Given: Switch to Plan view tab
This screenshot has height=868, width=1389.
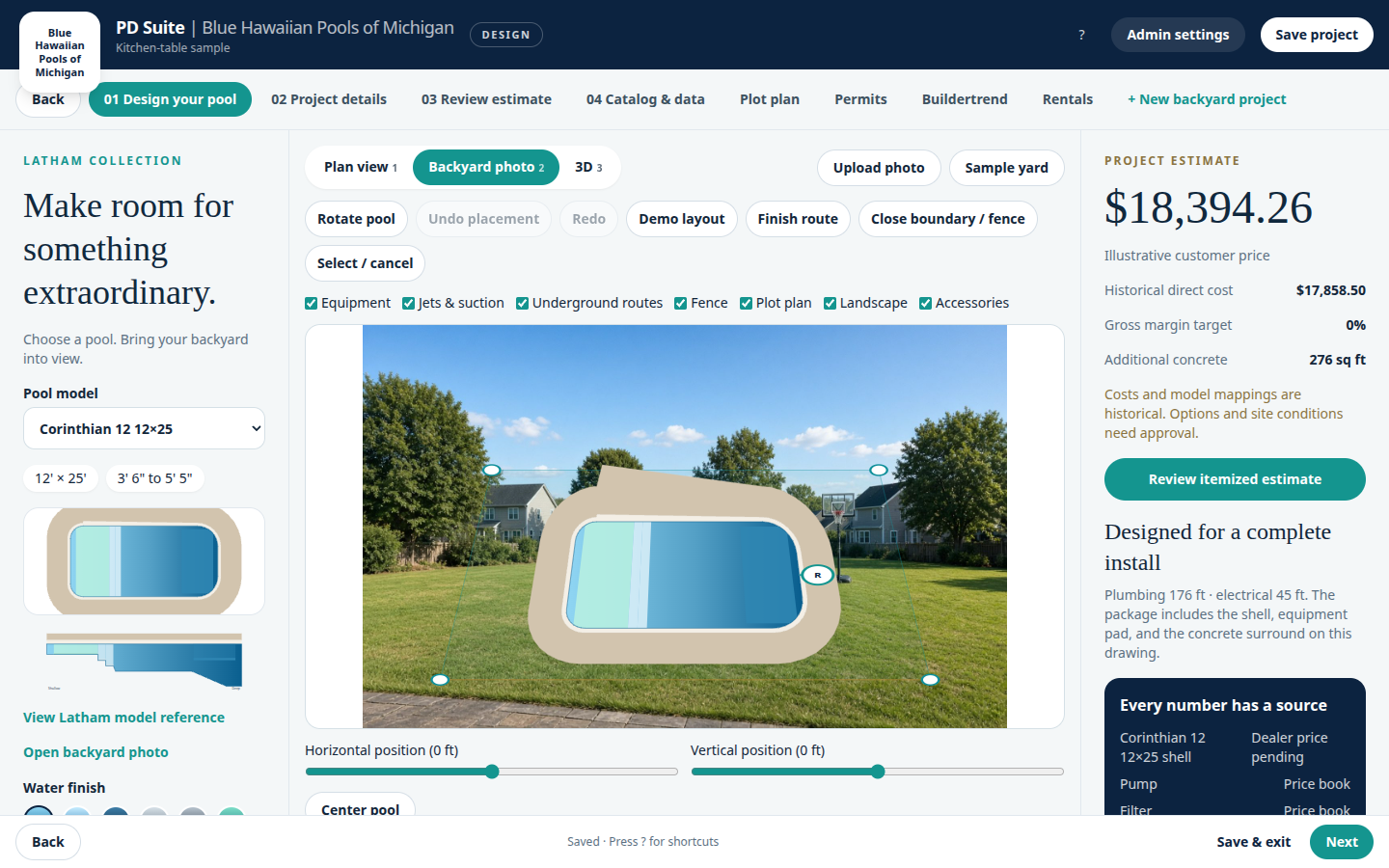Looking at the screenshot, I should (x=361, y=167).
